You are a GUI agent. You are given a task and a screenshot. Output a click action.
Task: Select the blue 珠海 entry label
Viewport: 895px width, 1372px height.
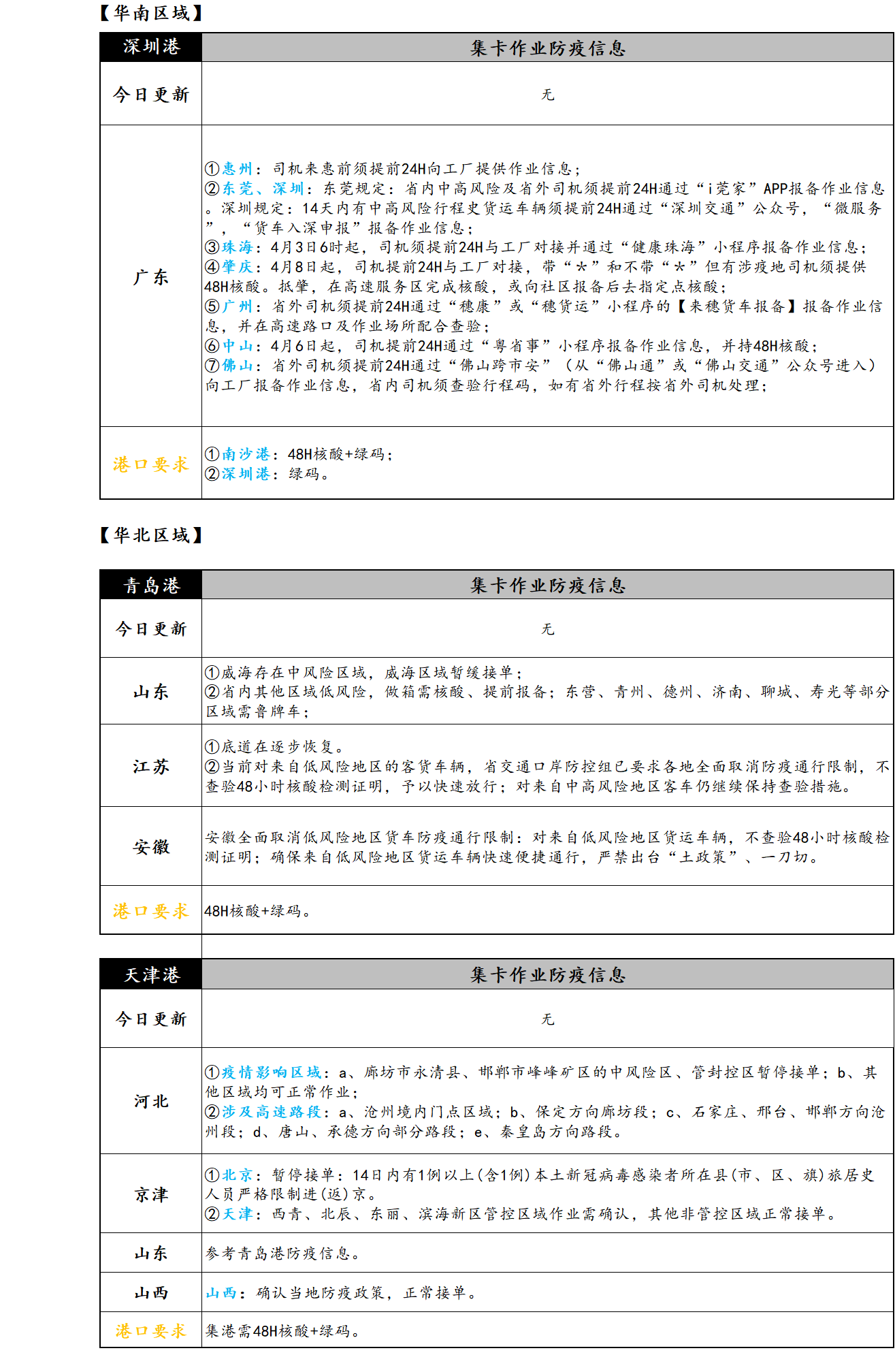click(238, 247)
